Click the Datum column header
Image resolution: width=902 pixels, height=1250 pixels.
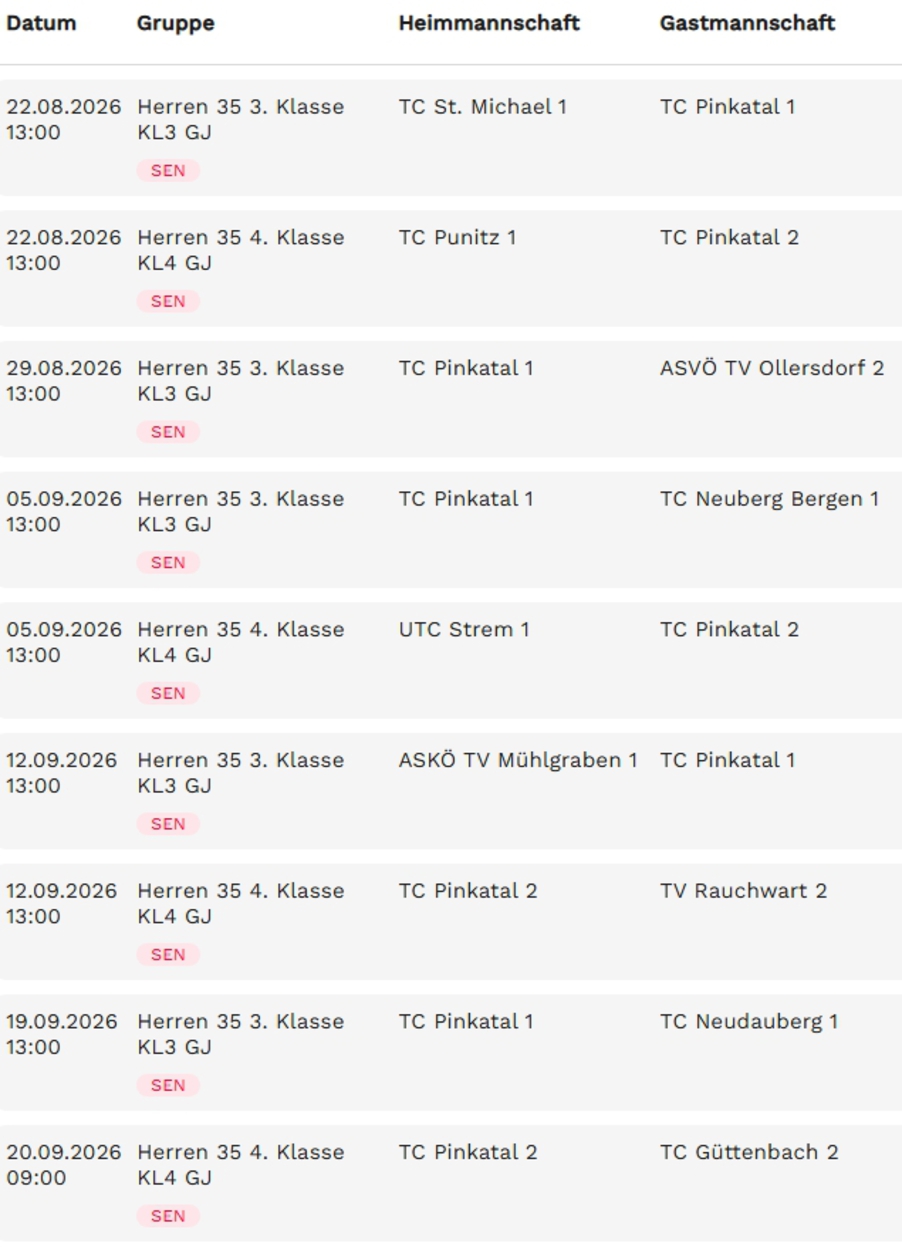click(x=41, y=23)
